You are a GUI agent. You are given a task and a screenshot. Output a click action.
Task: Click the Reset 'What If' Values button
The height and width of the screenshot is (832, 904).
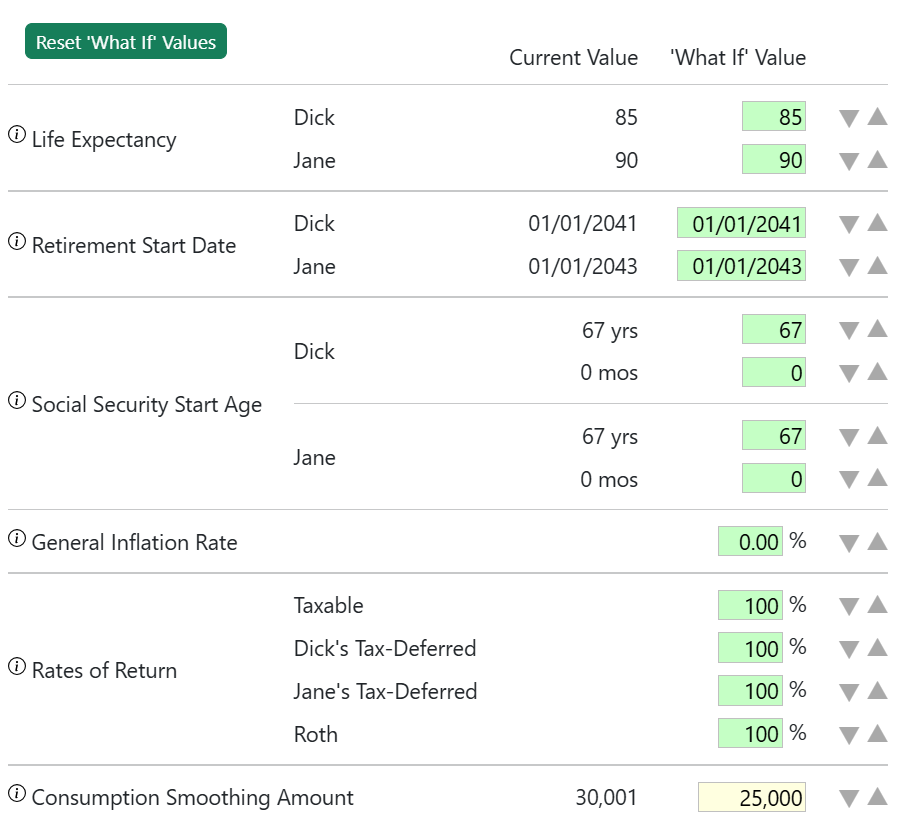(x=126, y=42)
